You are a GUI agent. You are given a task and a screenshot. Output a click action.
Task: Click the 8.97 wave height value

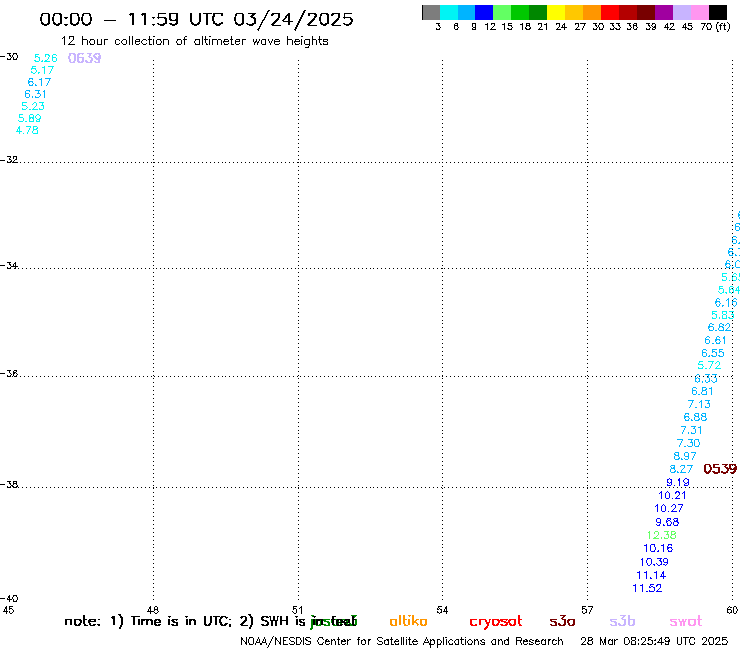pyautogui.click(x=685, y=456)
